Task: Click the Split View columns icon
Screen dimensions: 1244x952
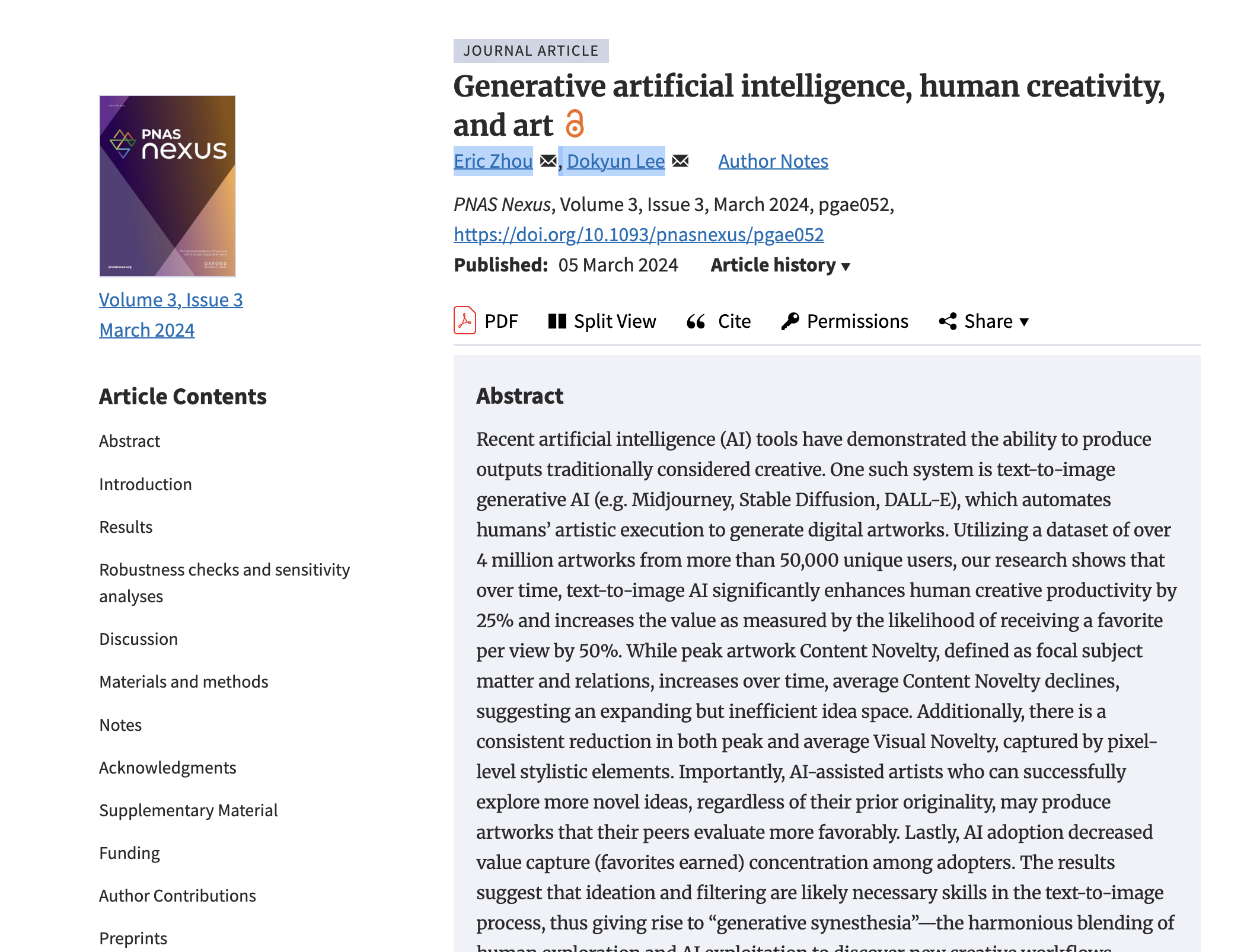Action: 557,321
